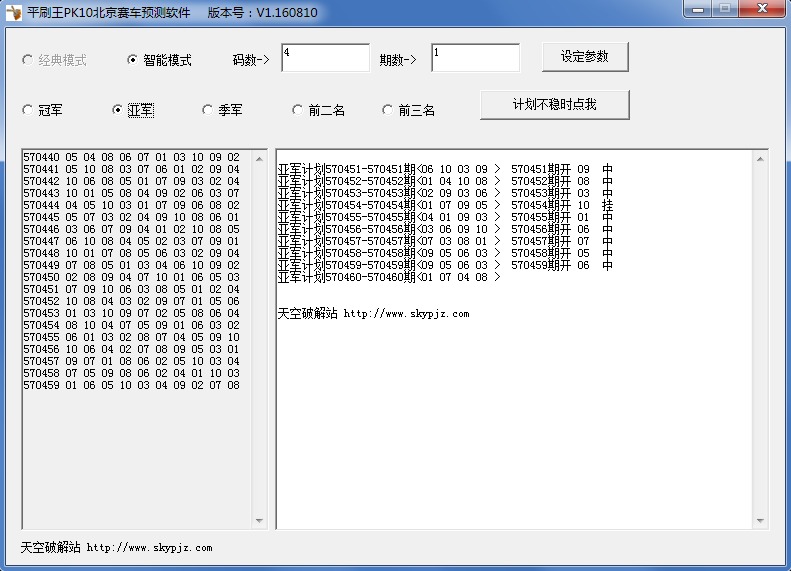
Task: Pick the 前三名 radio button
Action: pos(388,110)
